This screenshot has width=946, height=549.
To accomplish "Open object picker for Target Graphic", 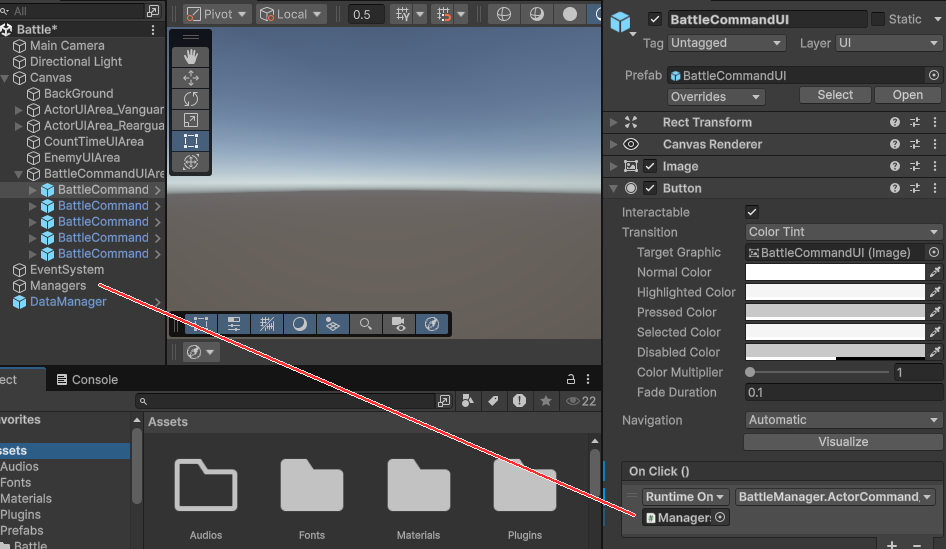I will click(934, 253).
